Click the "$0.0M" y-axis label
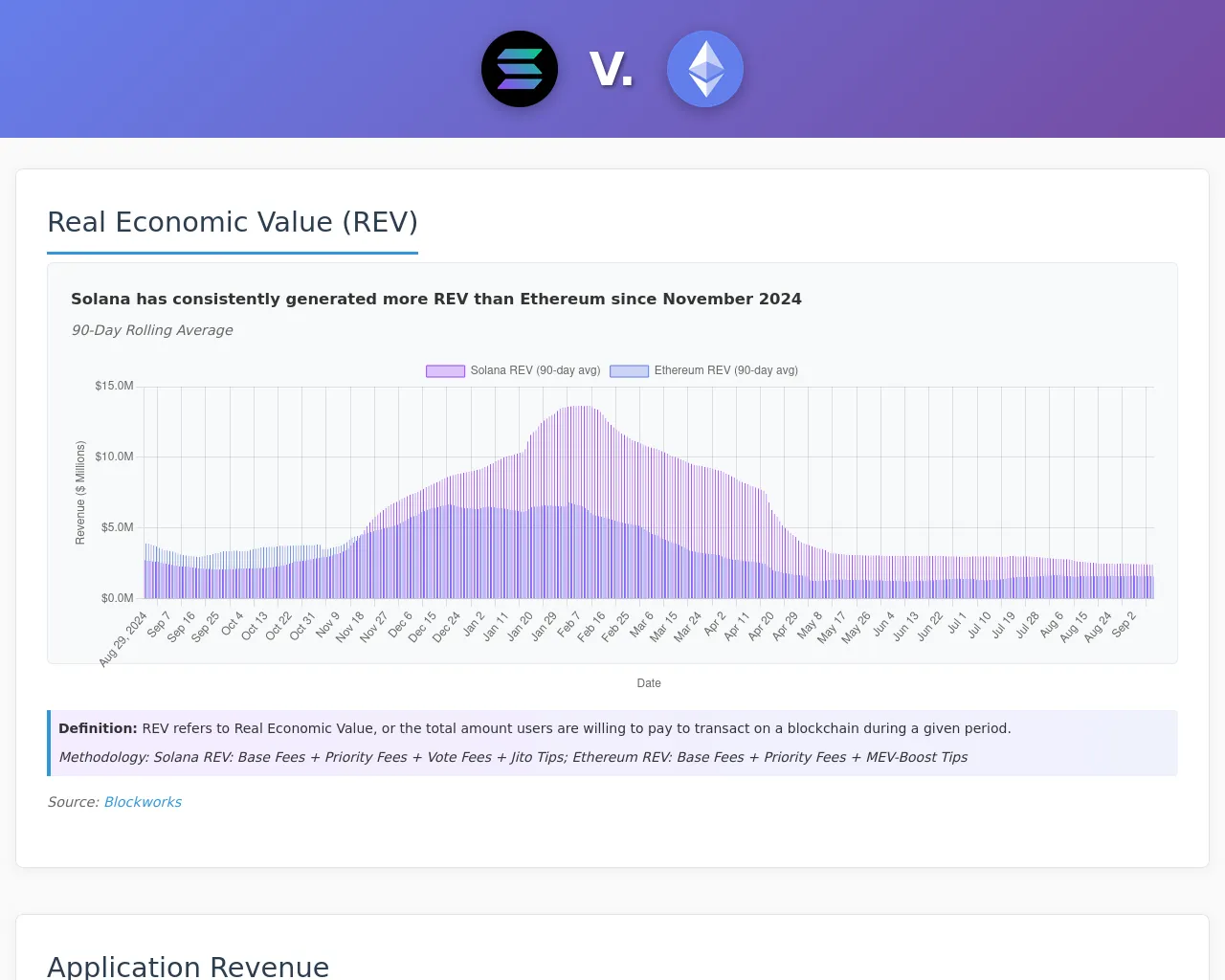The width and height of the screenshot is (1225, 980). (x=118, y=598)
